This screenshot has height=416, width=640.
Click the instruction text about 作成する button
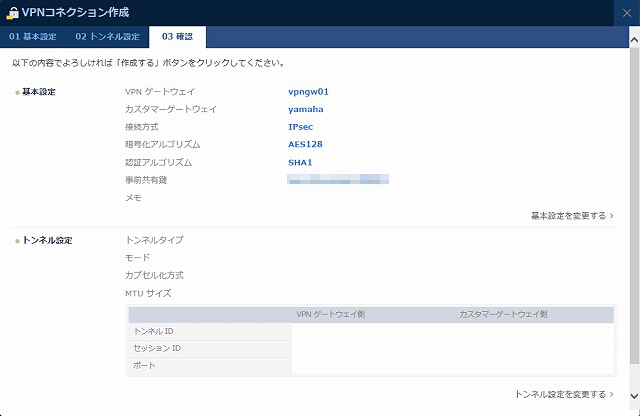[149, 63]
